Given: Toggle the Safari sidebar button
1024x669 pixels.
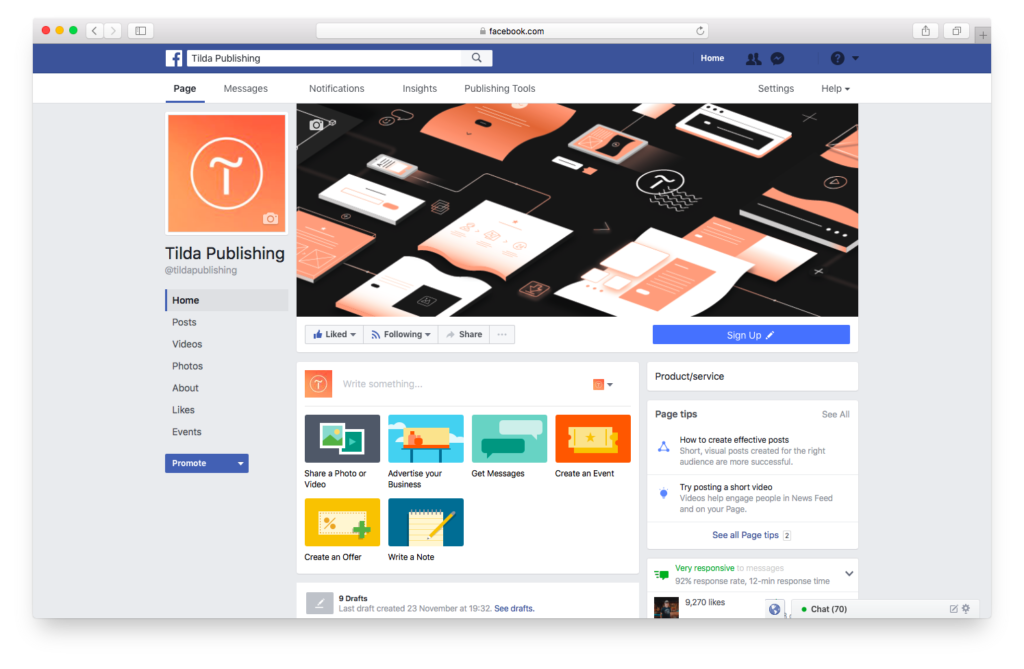Looking at the screenshot, I should click(140, 31).
